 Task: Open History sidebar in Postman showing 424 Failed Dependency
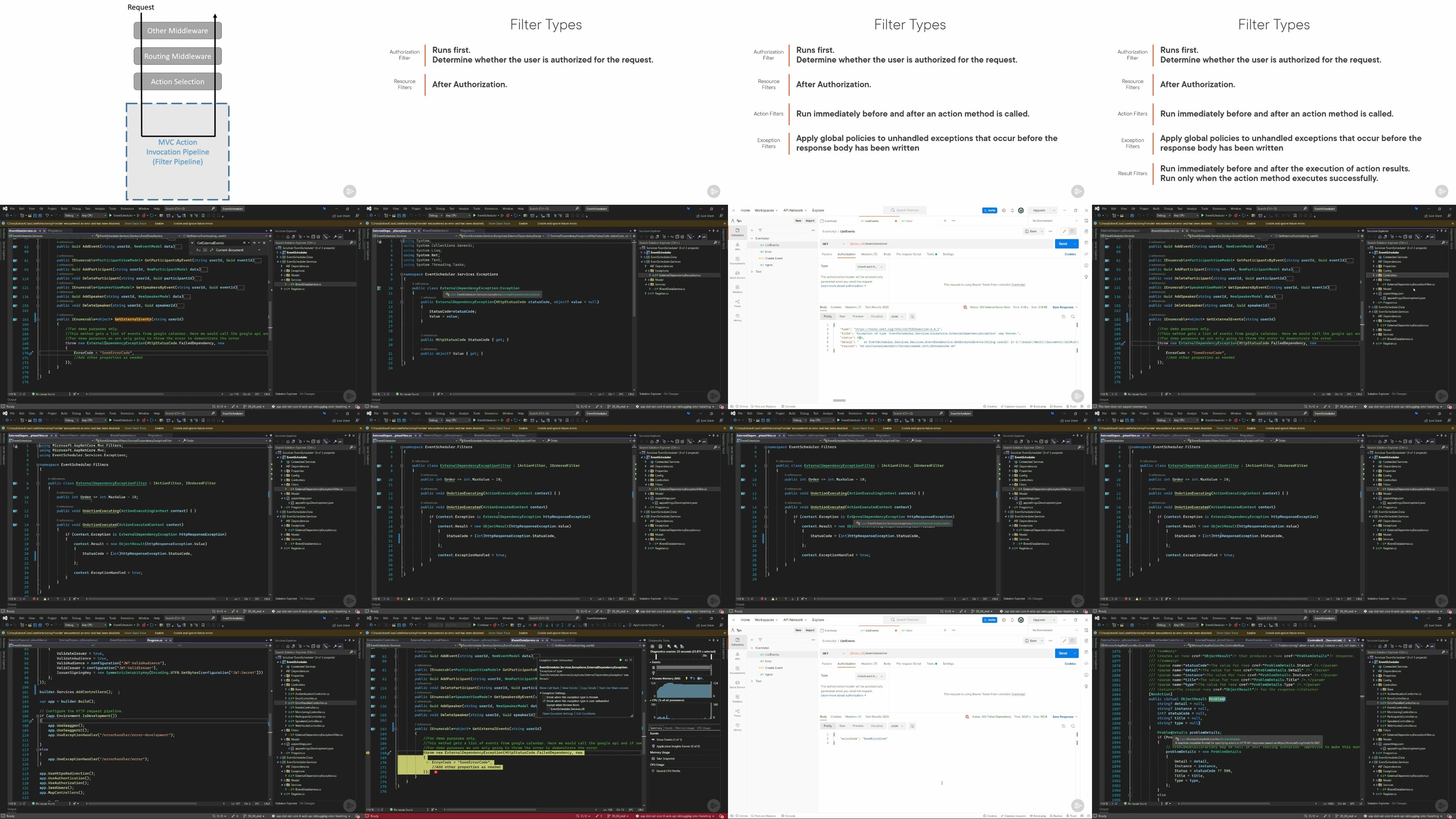[737, 726]
